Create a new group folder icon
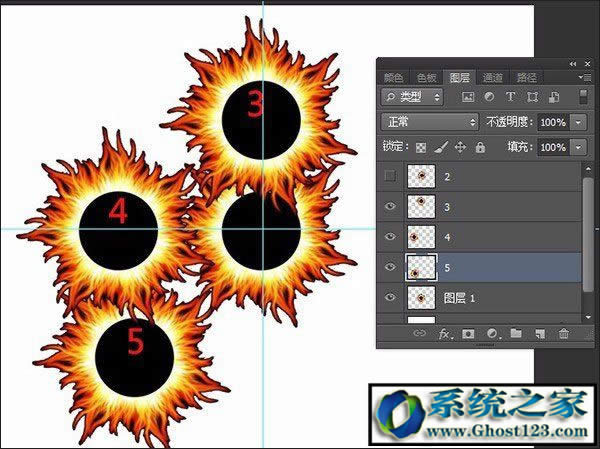600x449 pixels. coord(516,333)
